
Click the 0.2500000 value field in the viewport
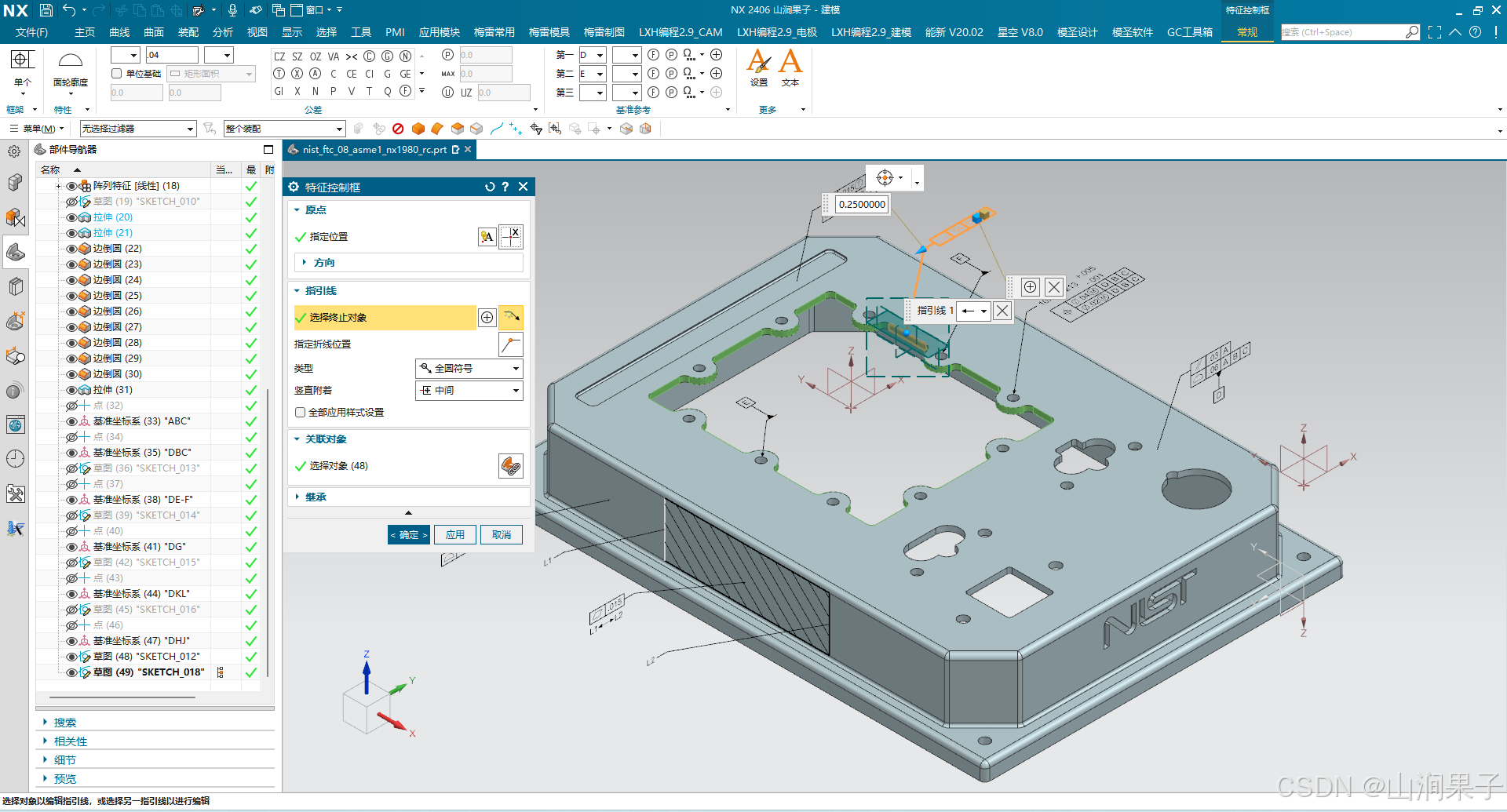[x=862, y=205]
